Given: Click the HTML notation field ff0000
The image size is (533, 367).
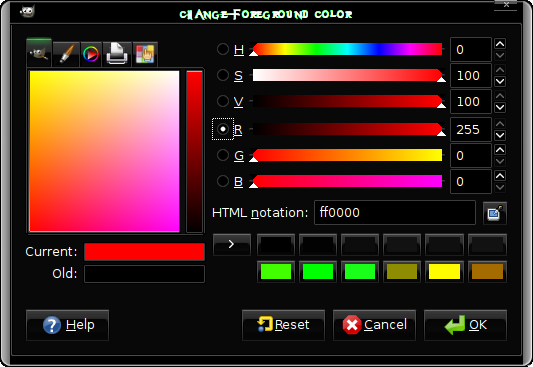Looking at the screenshot, I should click(x=395, y=213).
